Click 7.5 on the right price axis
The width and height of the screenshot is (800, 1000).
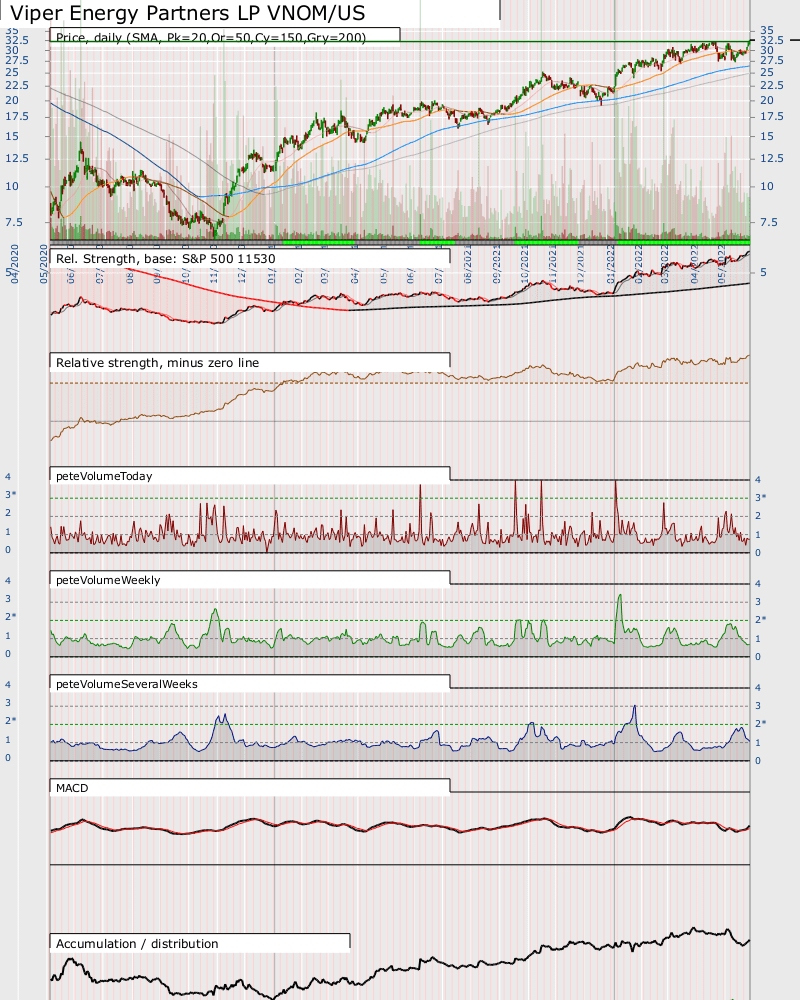768,222
